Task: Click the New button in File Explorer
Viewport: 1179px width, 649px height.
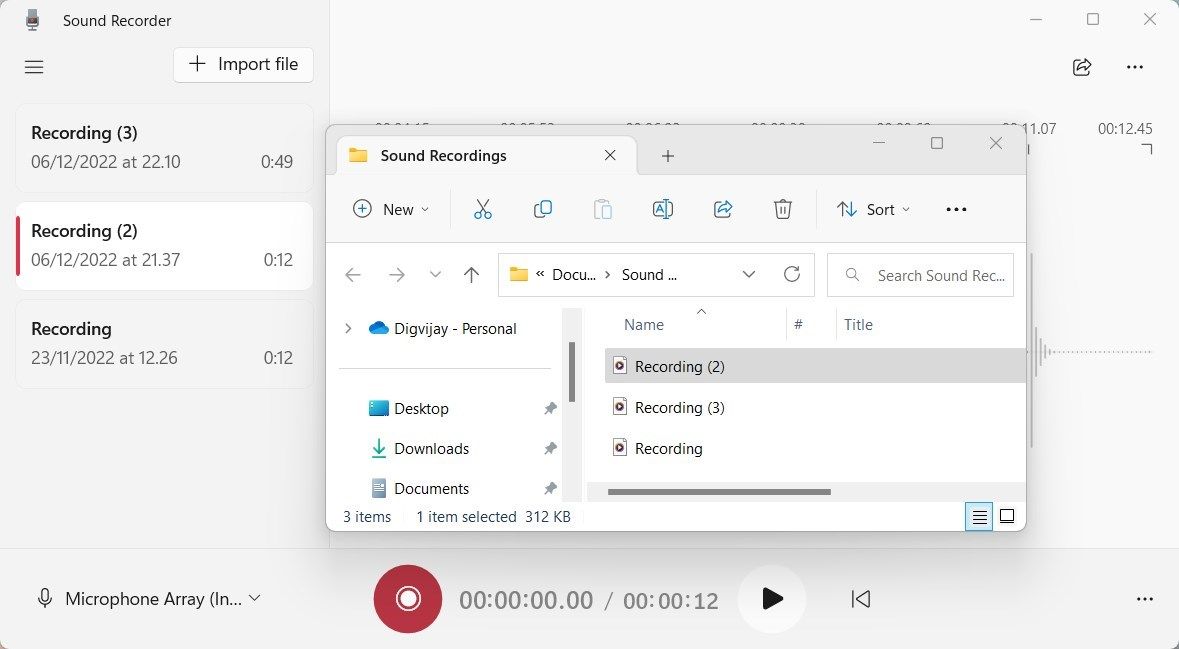Action: pos(391,209)
